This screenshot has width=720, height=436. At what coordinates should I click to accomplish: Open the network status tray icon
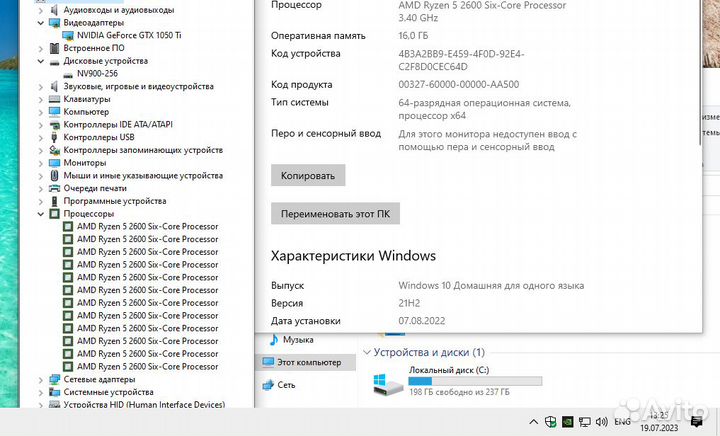tap(585, 421)
